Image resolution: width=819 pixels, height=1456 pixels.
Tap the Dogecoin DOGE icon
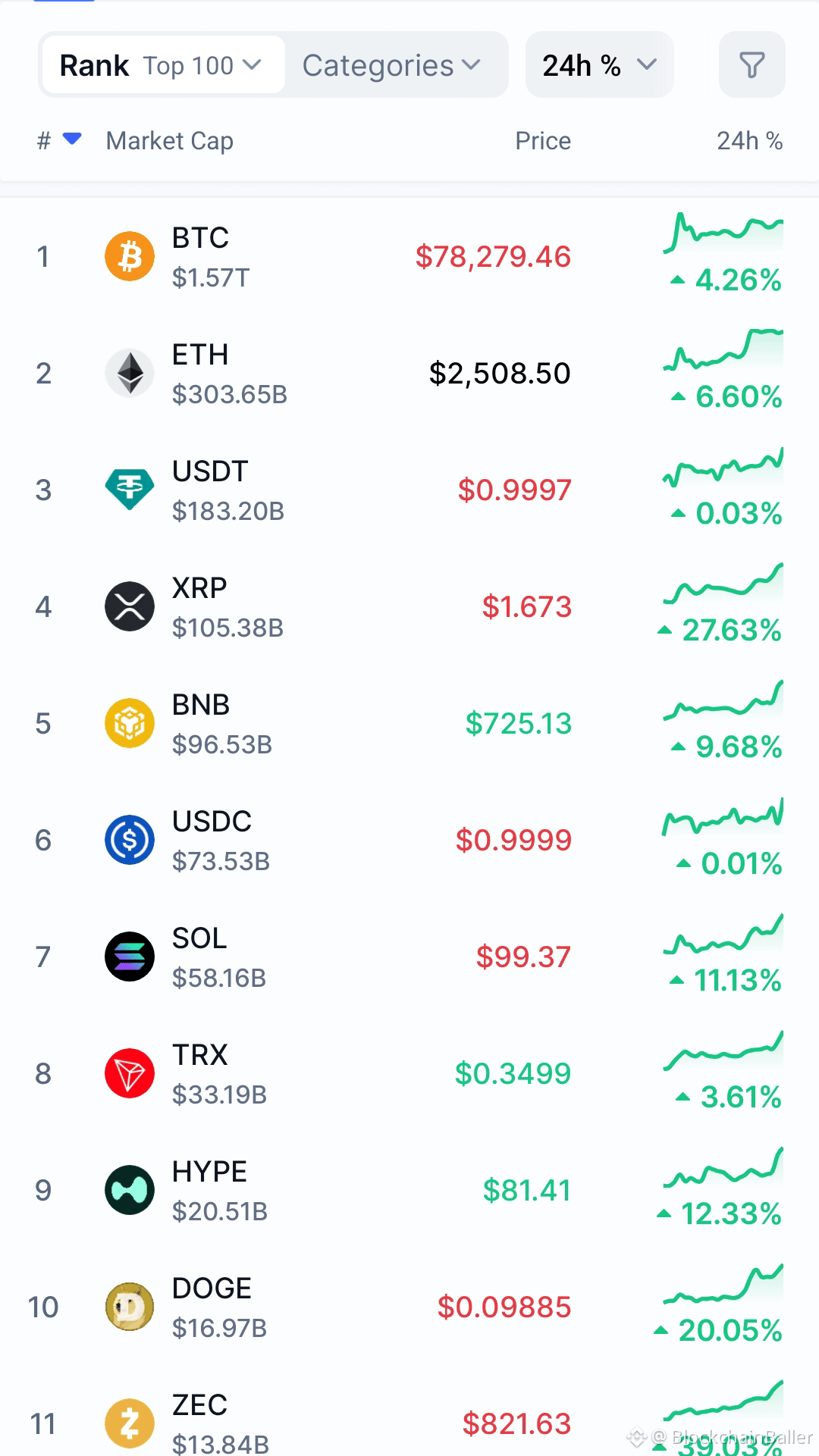[130, 1307]
